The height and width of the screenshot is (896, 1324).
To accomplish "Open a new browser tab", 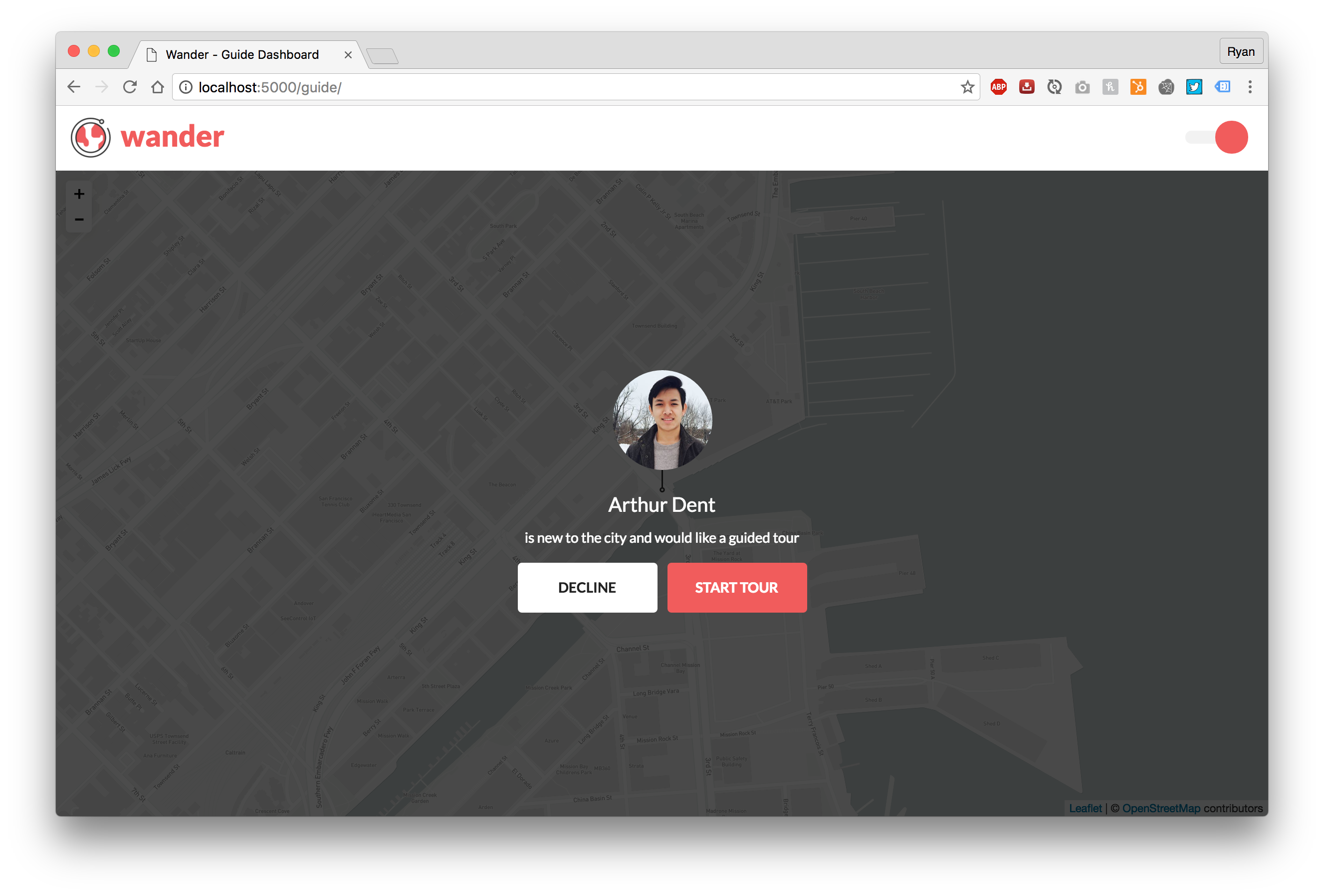I will (382, 56).
